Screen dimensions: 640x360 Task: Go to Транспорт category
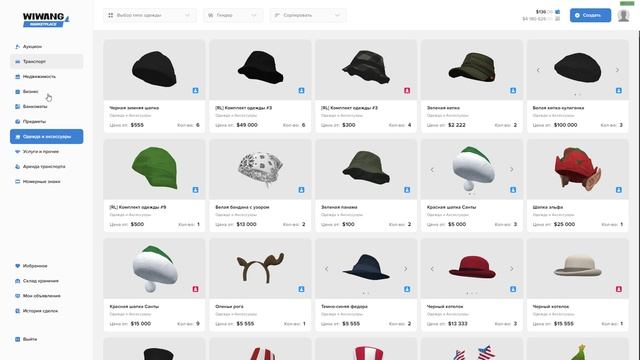[x=47, y=62]
